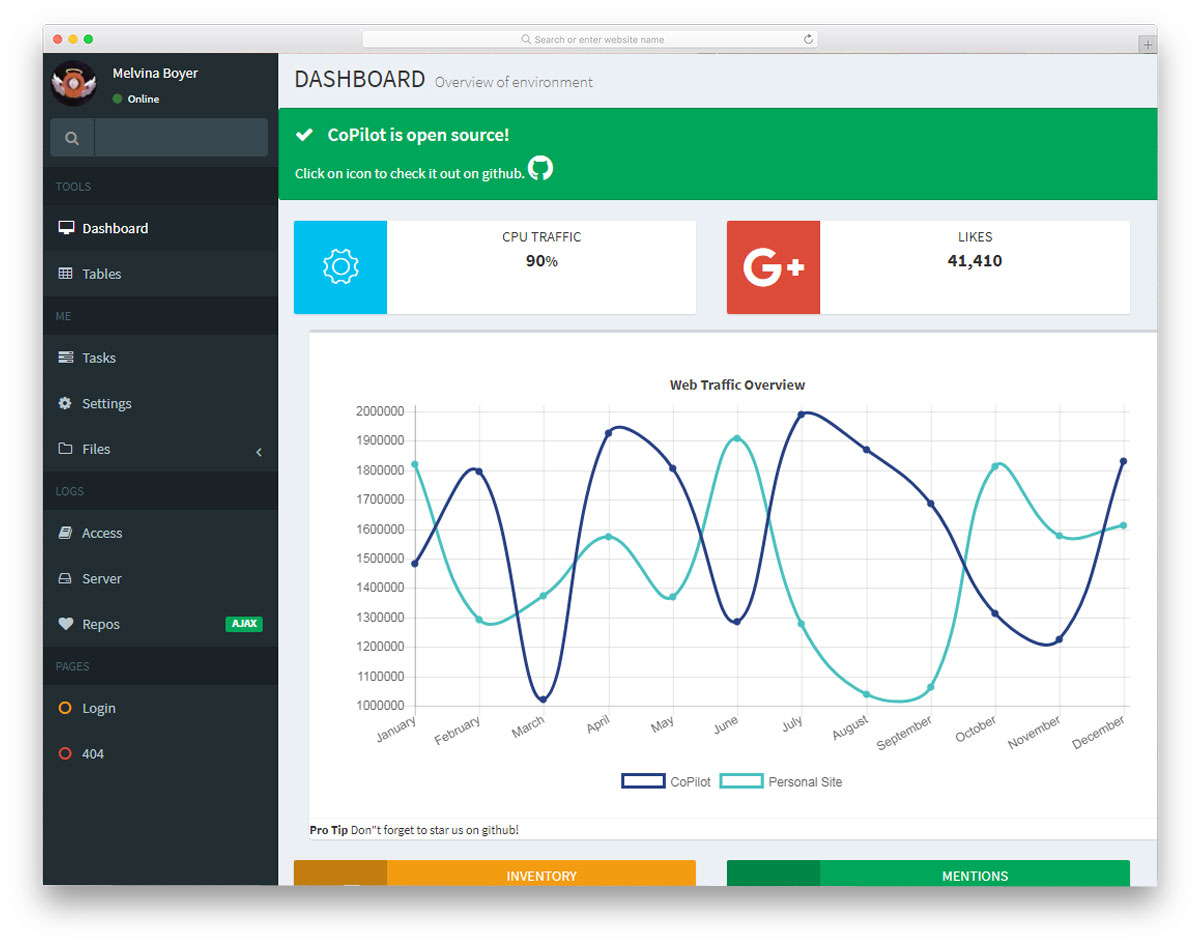Viewport: 1200px width, 946px height.
Task: Expand the Files submenu chevron
Action: (259, 452)
